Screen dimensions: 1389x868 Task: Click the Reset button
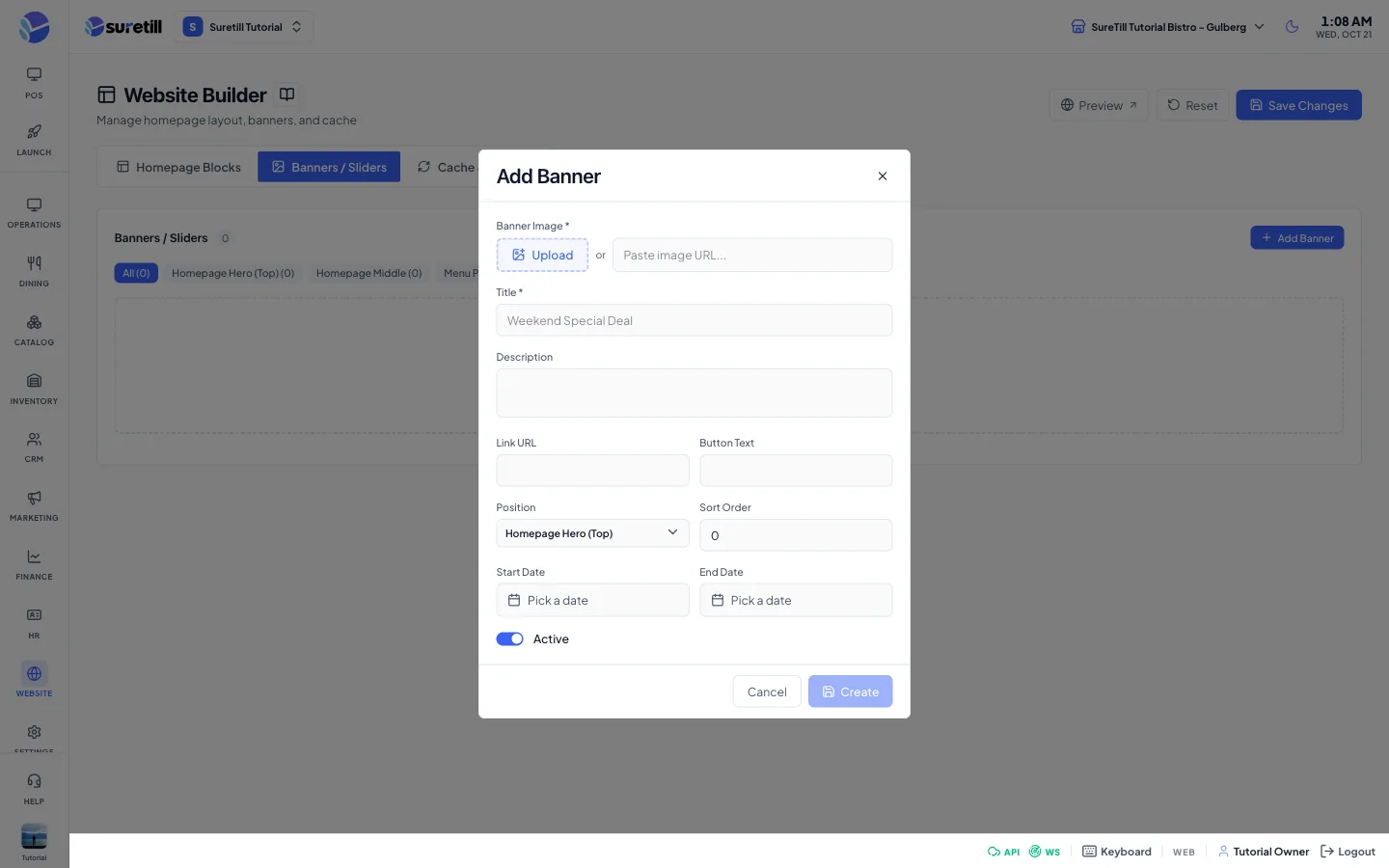click(x=1192, y=105)
